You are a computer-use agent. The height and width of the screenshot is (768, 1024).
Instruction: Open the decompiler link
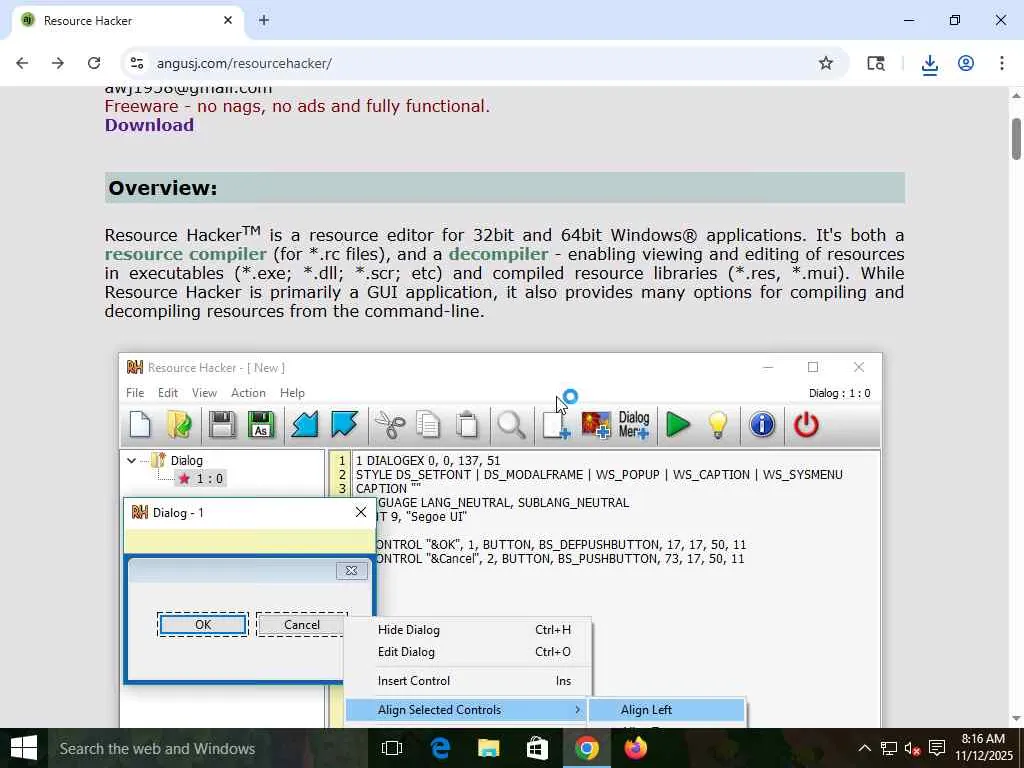tap(498, 253)
